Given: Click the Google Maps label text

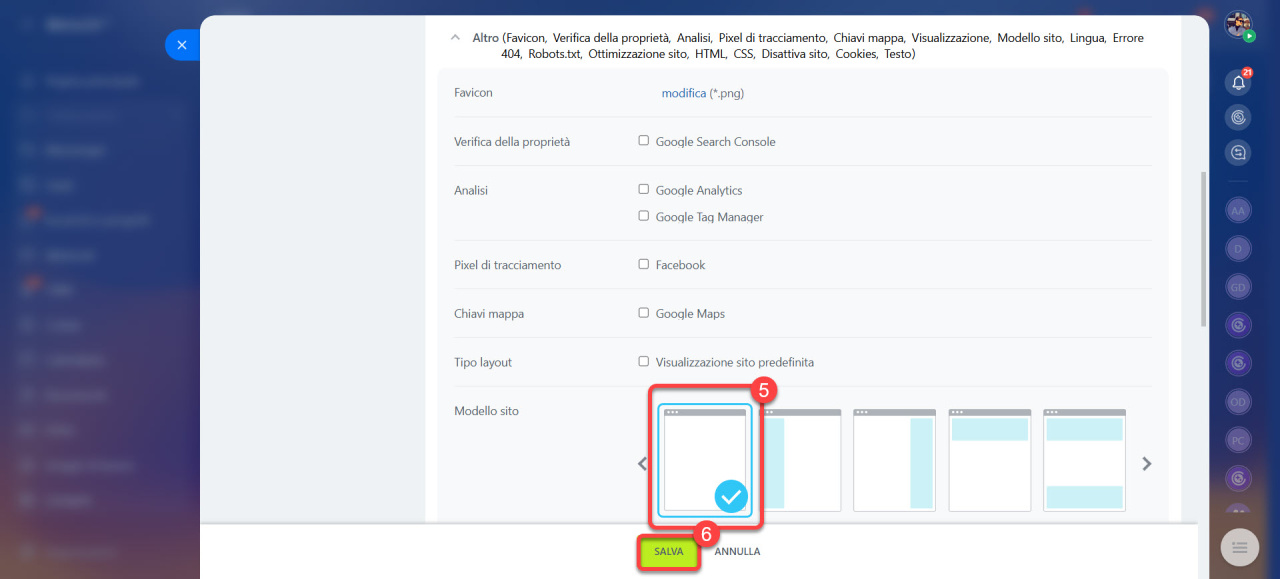Looking at the screenshot, I should click(691, 314).
